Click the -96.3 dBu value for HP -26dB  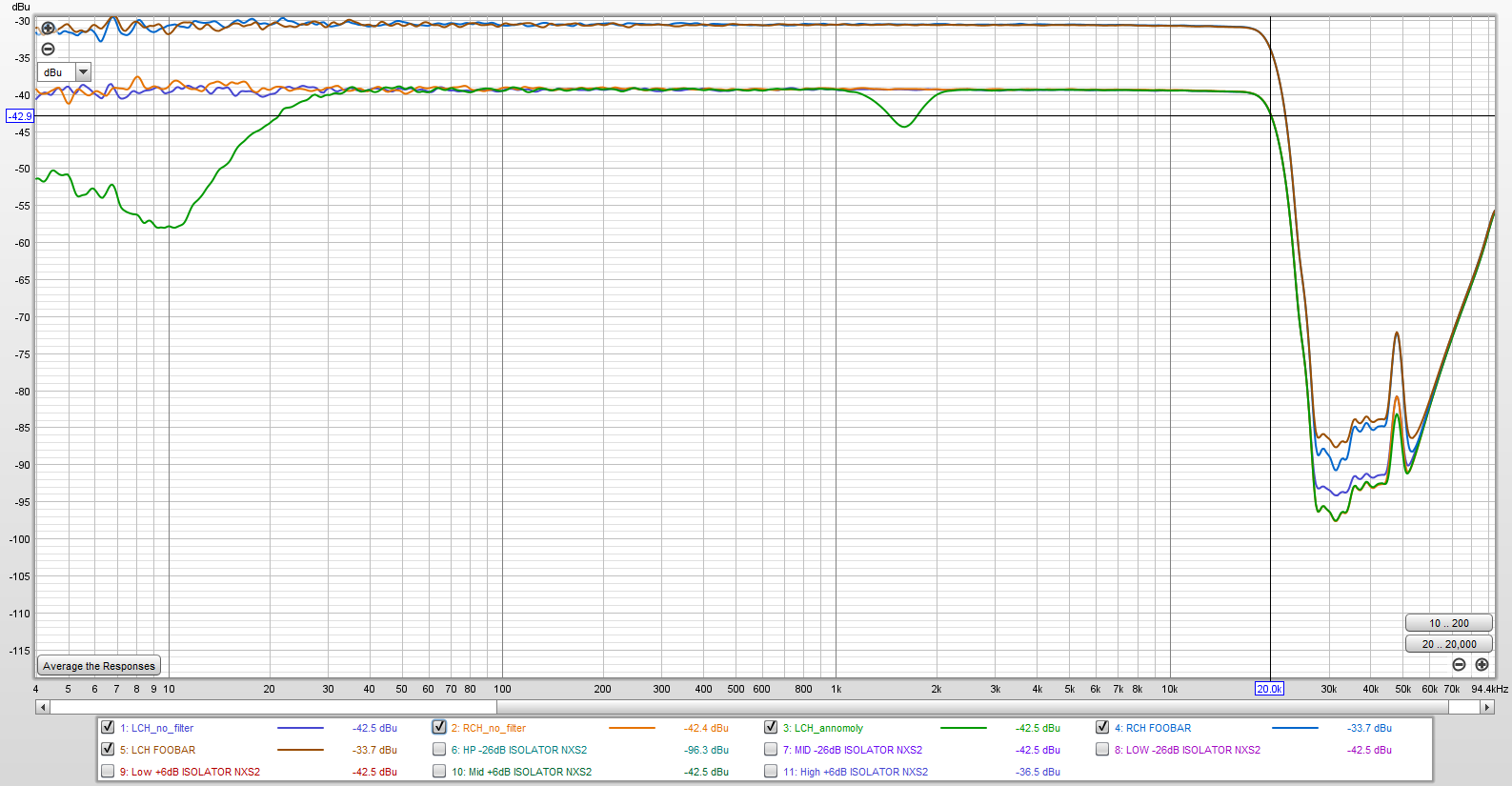point(706,750)
